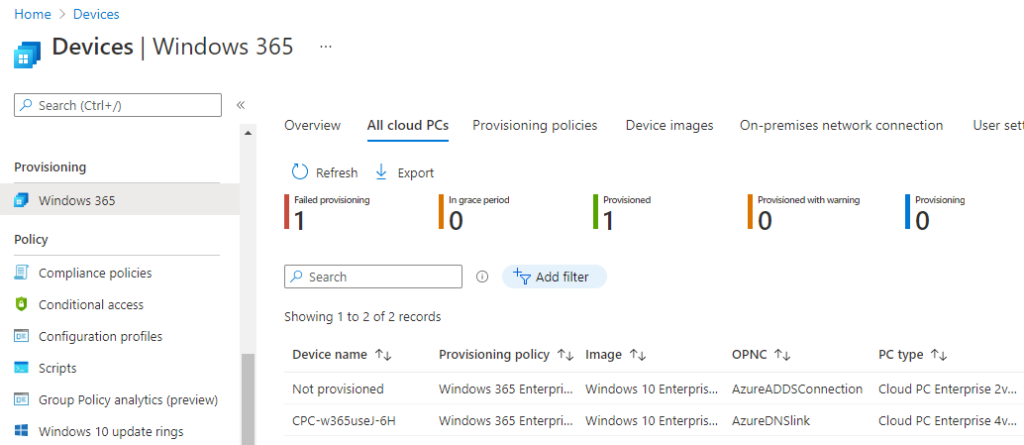Click the sidebar scroll up arrow
Image resolution: width=1024 pixels, height=445 pixels.
[248, 133]
